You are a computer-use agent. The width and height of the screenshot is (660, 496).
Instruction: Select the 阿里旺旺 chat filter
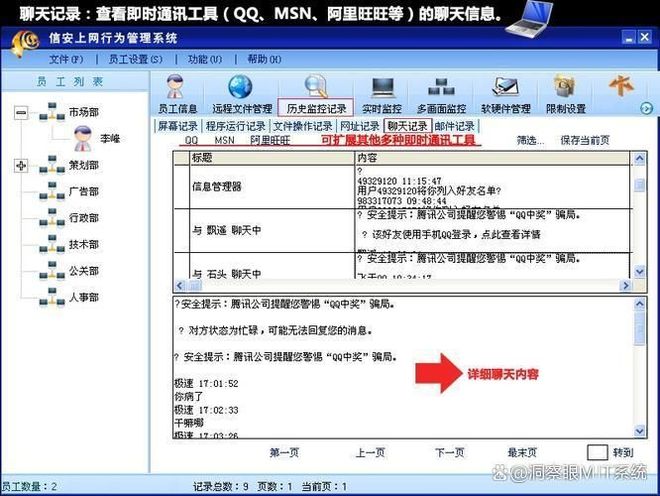270,140
